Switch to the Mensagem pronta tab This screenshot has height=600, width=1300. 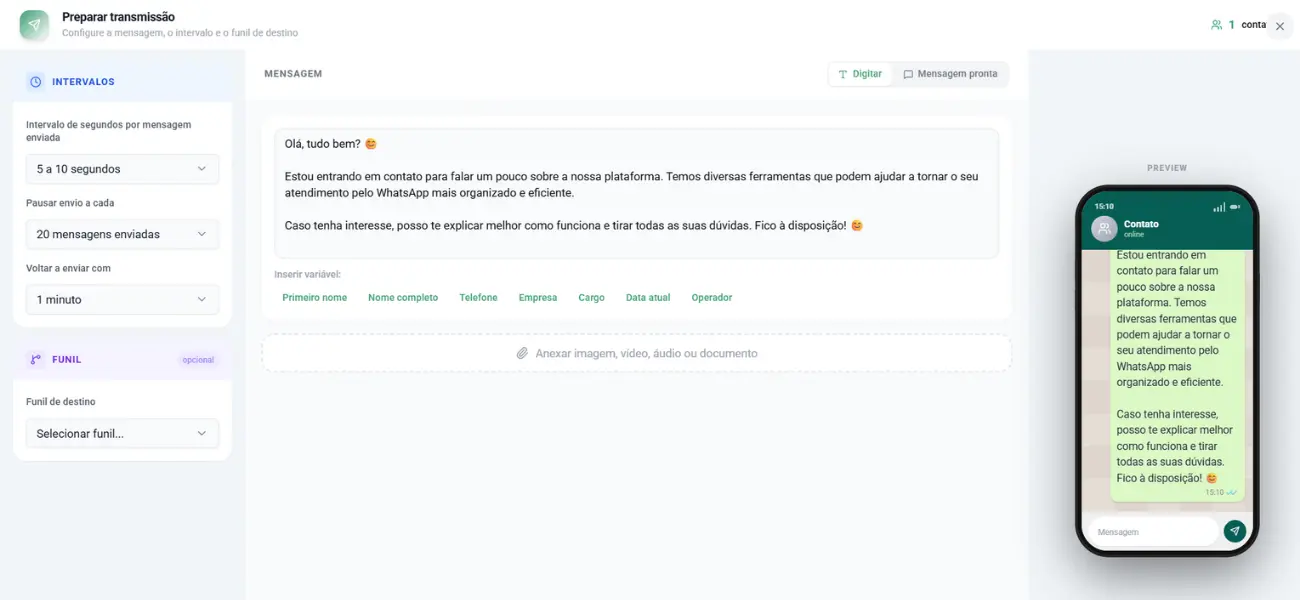click(950, 74)
